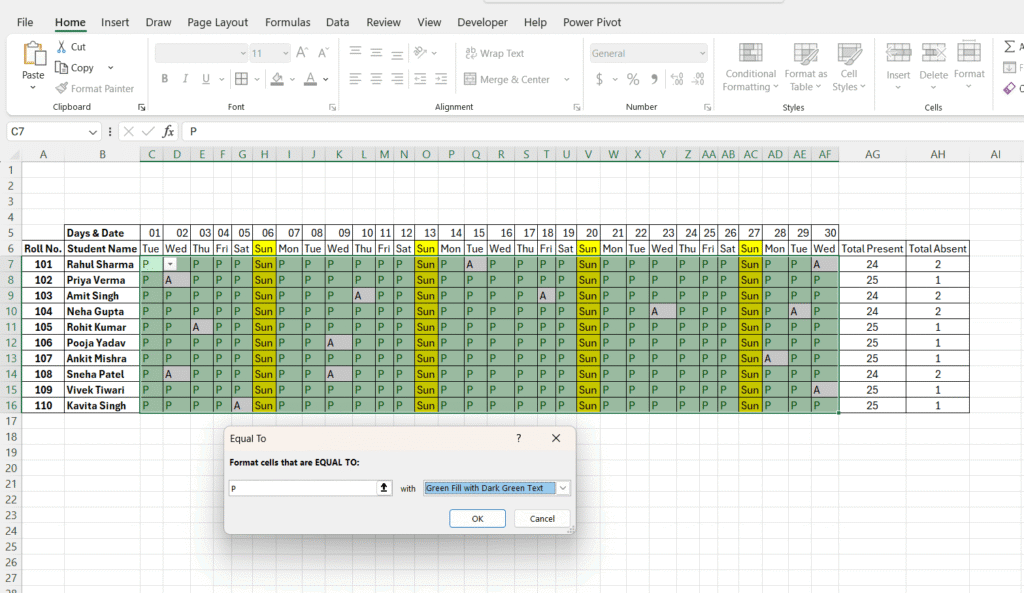Click the Font Color letter A icon
This screenshot has height=593, width=1024.
point(311,79)
